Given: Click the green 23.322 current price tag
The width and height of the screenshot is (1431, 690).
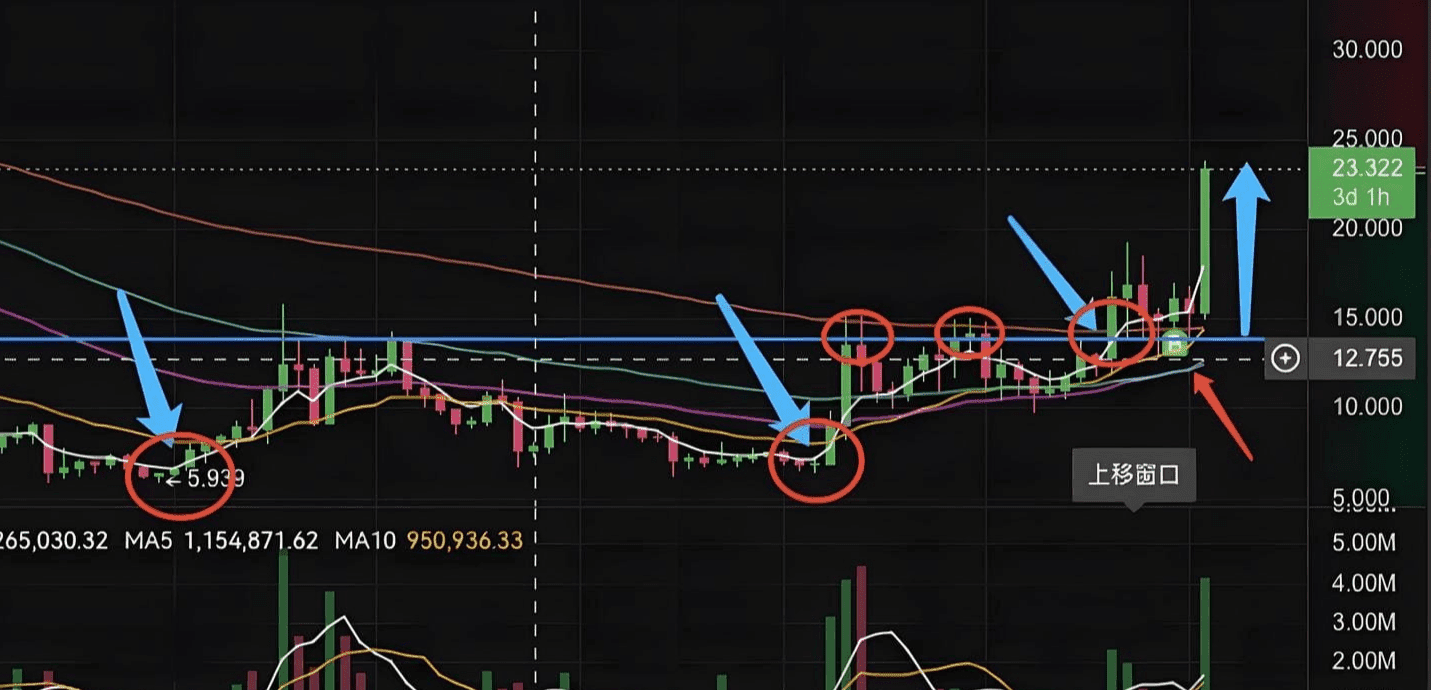Looking at the screenshot, I should [1362, 181].
